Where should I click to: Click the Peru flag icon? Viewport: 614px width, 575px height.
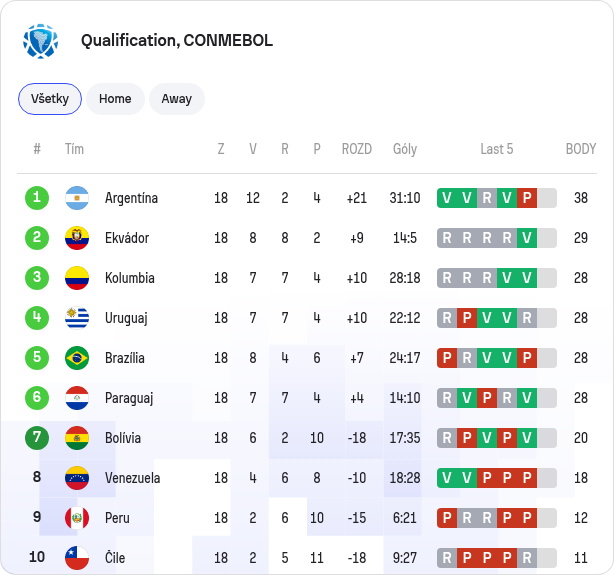[77, 517]
